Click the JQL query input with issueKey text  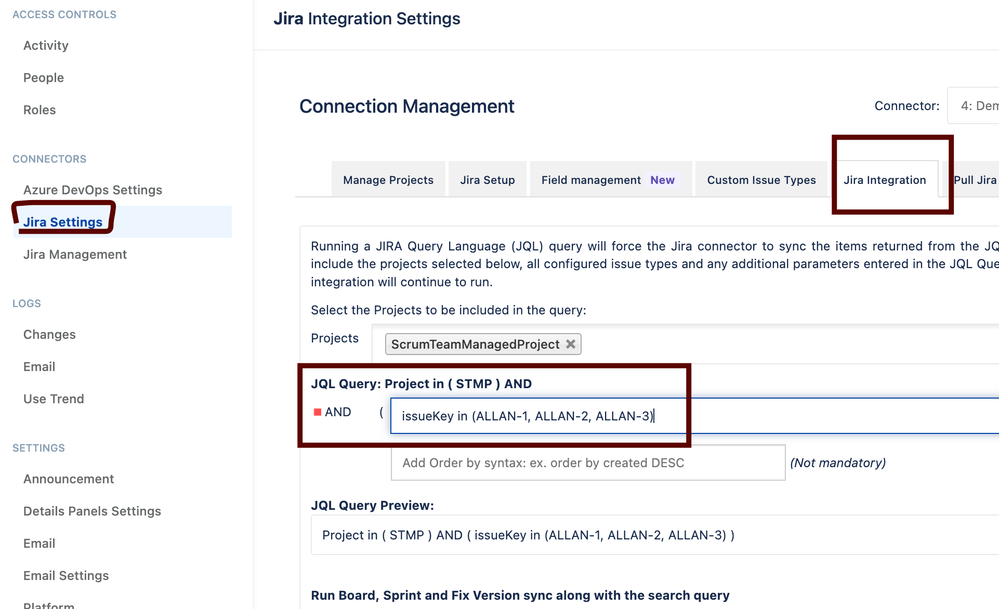[x=694, y=416]
